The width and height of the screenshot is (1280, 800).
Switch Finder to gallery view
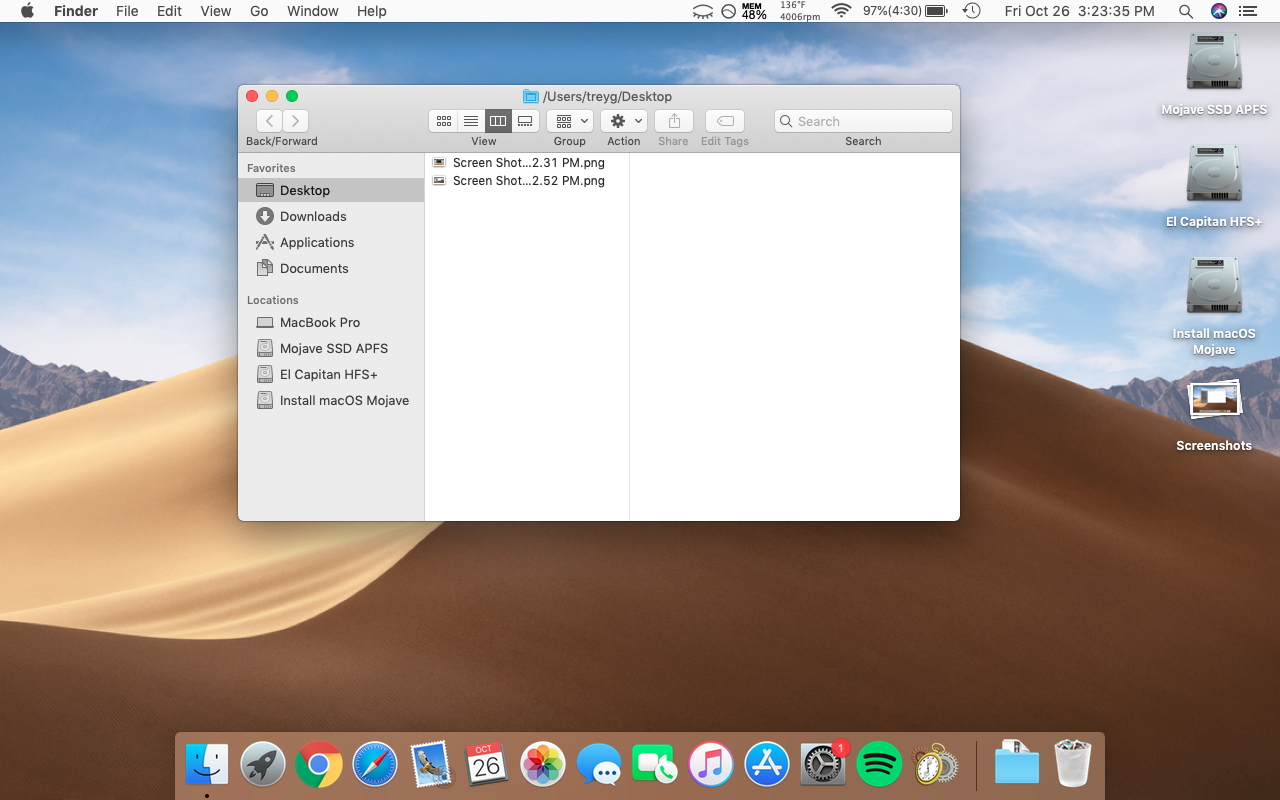[x=525, y=121]
